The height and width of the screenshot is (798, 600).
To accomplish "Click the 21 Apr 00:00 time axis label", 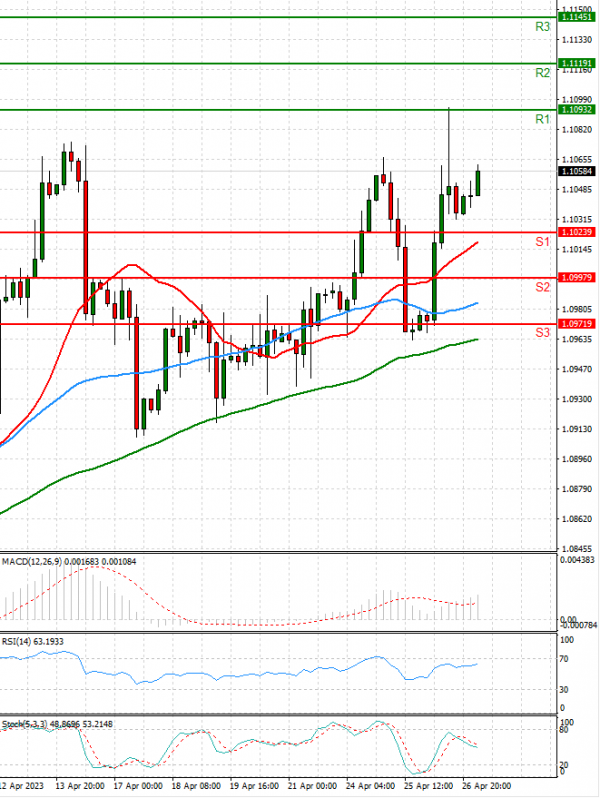I will [312, 786].
